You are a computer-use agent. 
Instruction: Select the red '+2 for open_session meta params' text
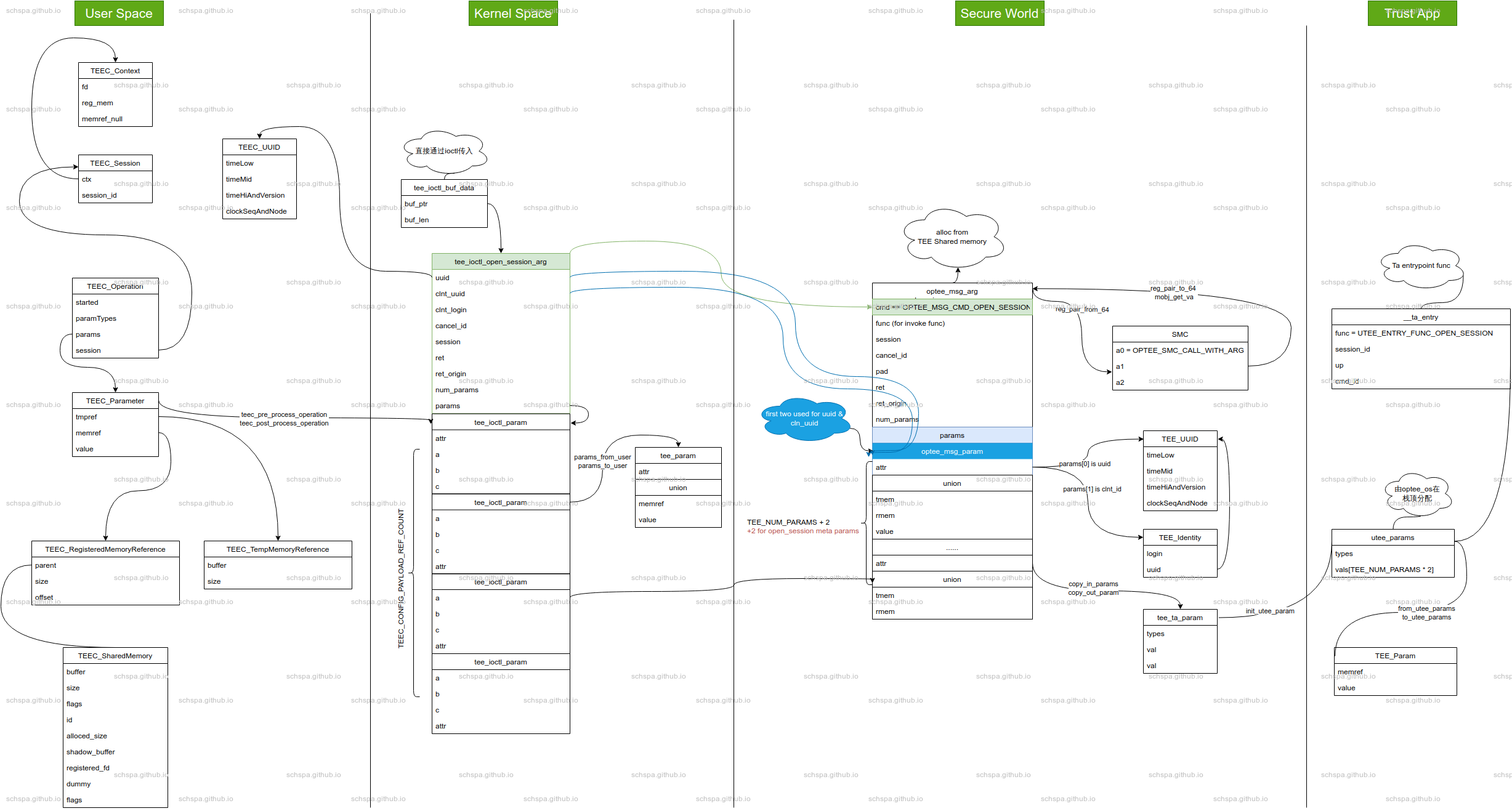point(802,531)
